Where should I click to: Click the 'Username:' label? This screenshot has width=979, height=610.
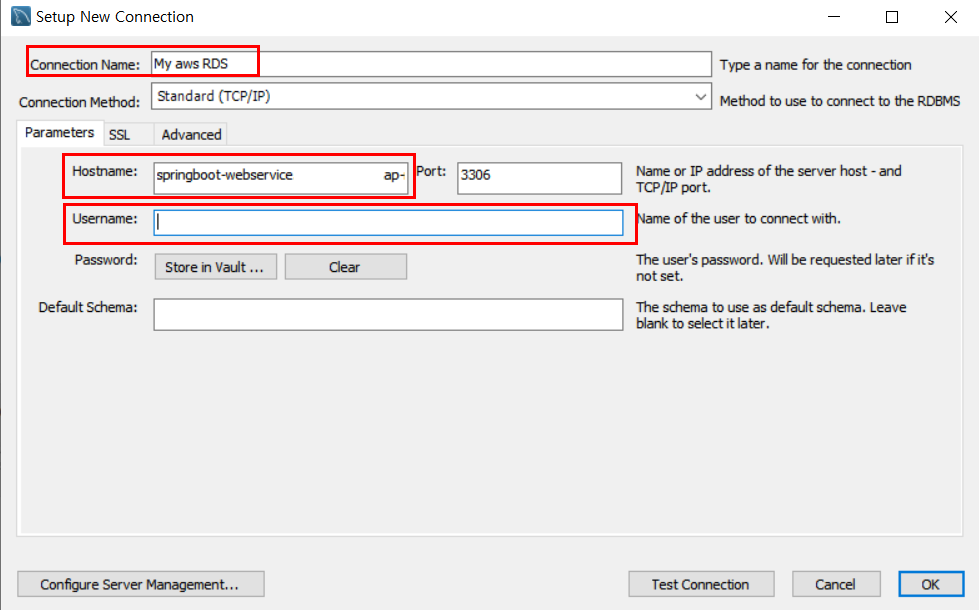coord(105,219)
